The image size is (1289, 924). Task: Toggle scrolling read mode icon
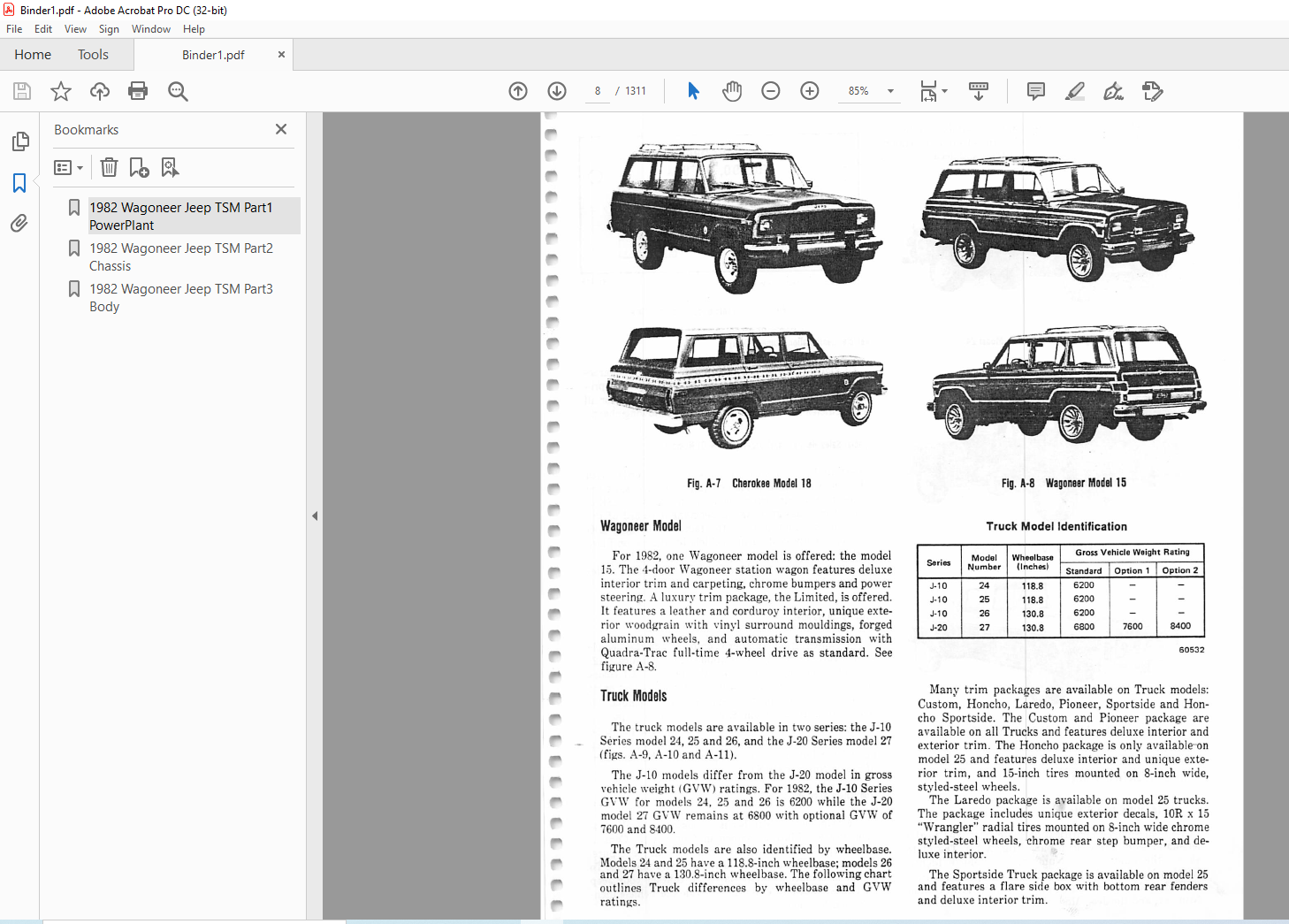click(979, 91)
